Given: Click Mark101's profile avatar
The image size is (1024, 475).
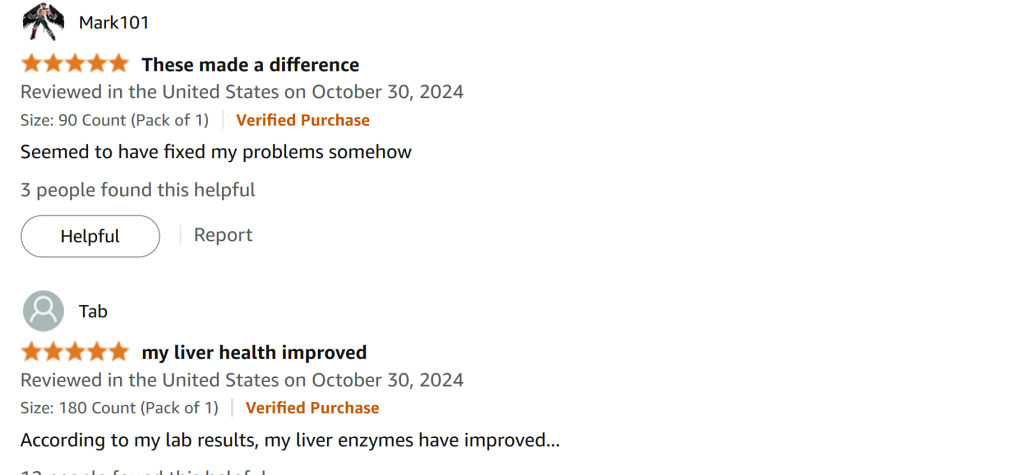Looking at the screenshot, I should [x=43, y=22].
